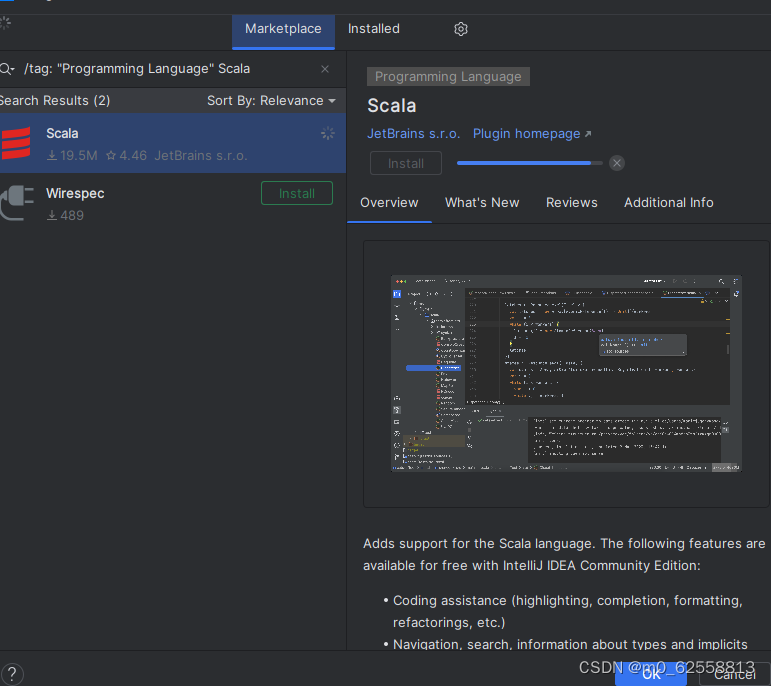
Task: Click the Scala plugin screenshot preview
Action: point(566,373)
